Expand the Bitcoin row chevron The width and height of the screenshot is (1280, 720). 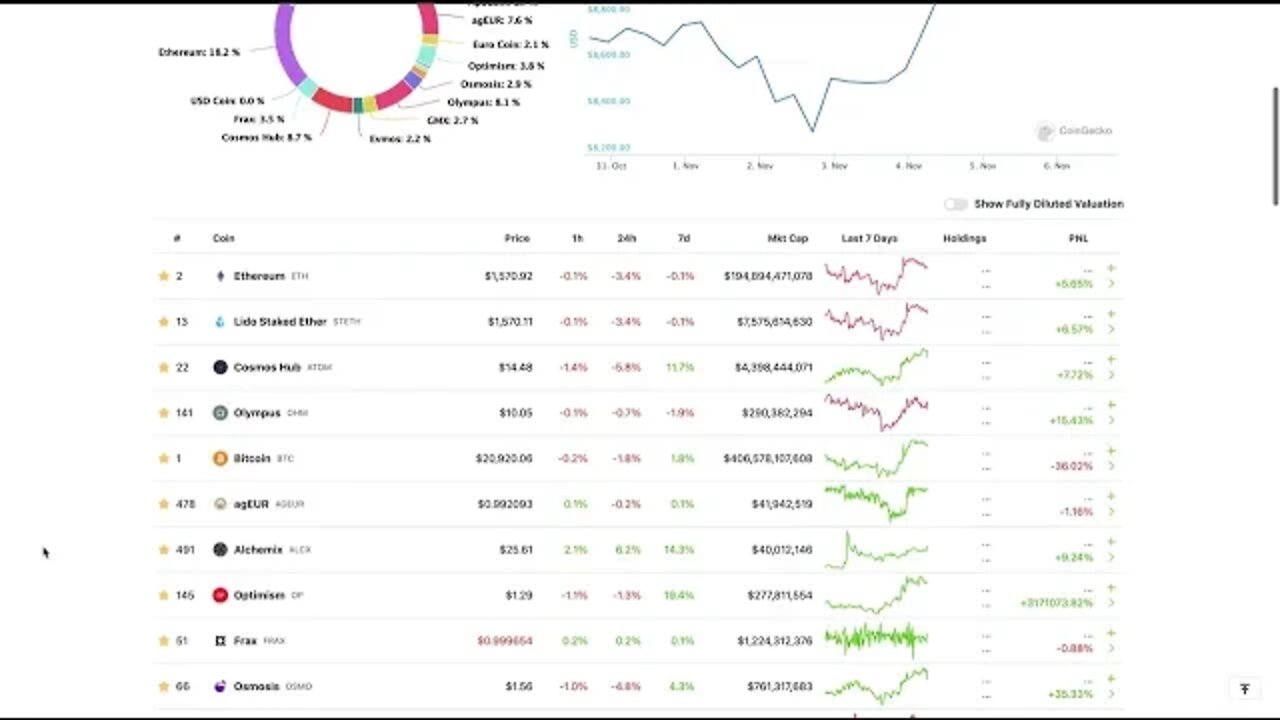[x=1111, y=466]
